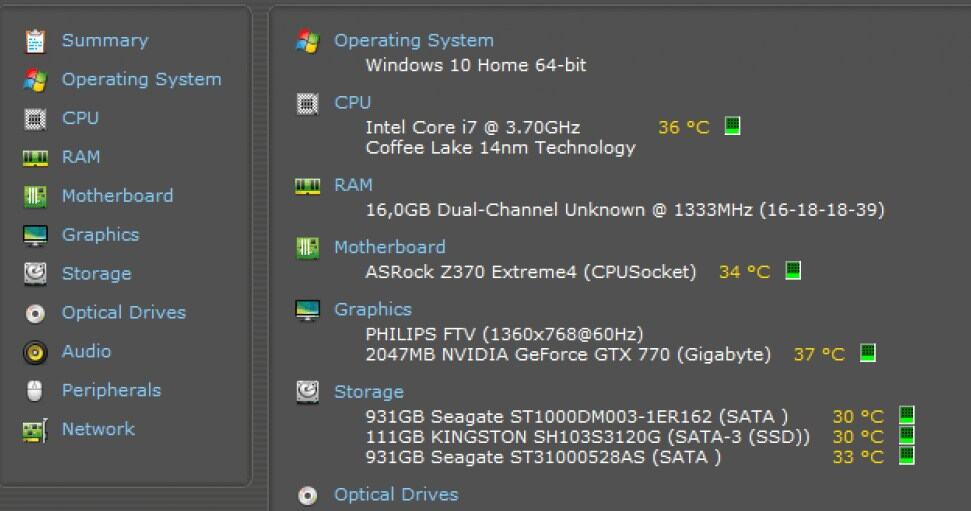Screen dimensions: 971x511
Task: Open Optical Drives in the sidebar
Action: [123, 313]
